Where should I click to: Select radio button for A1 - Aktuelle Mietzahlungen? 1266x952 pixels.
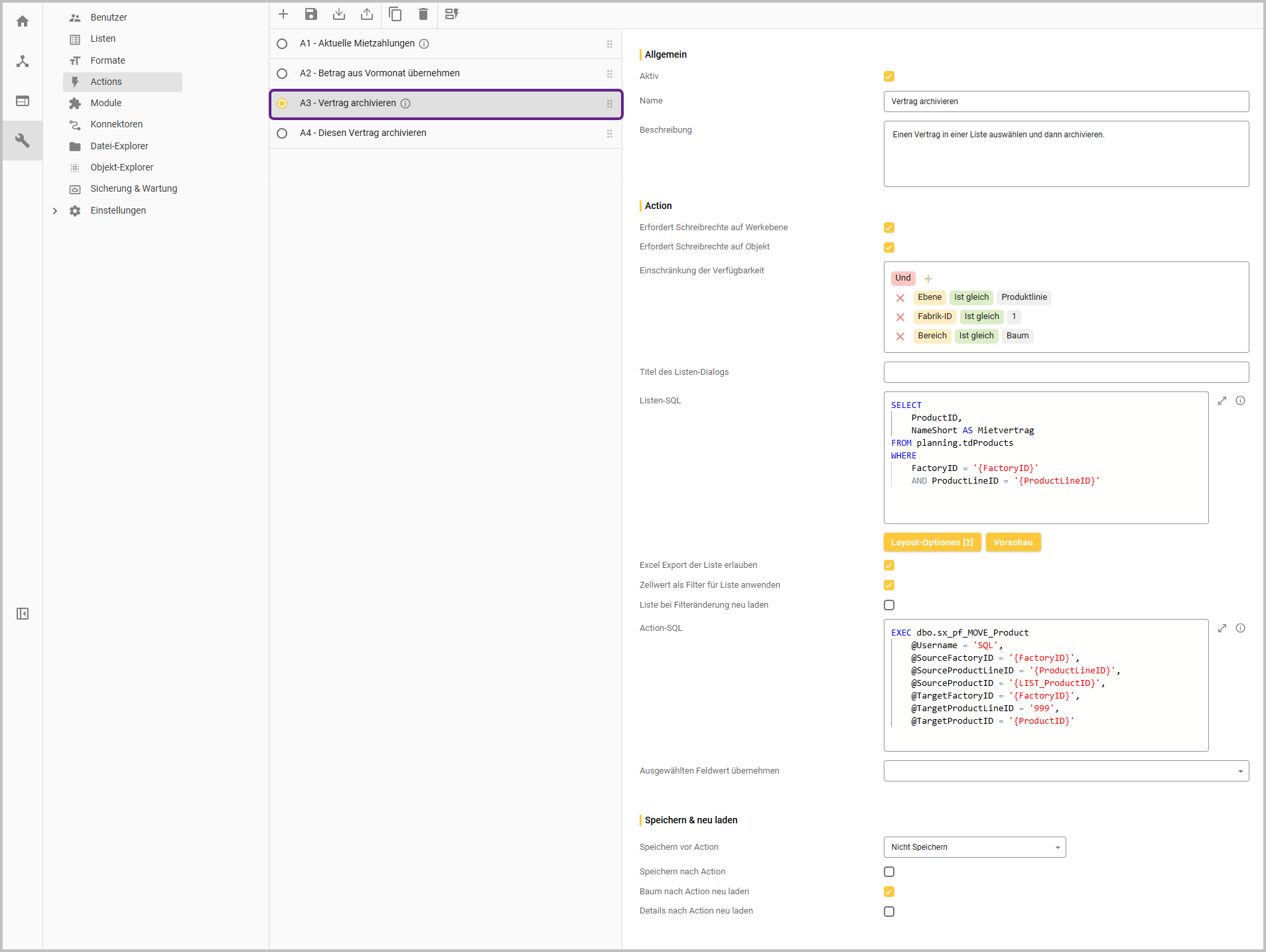pyautogui.click(x=282, y=44)
